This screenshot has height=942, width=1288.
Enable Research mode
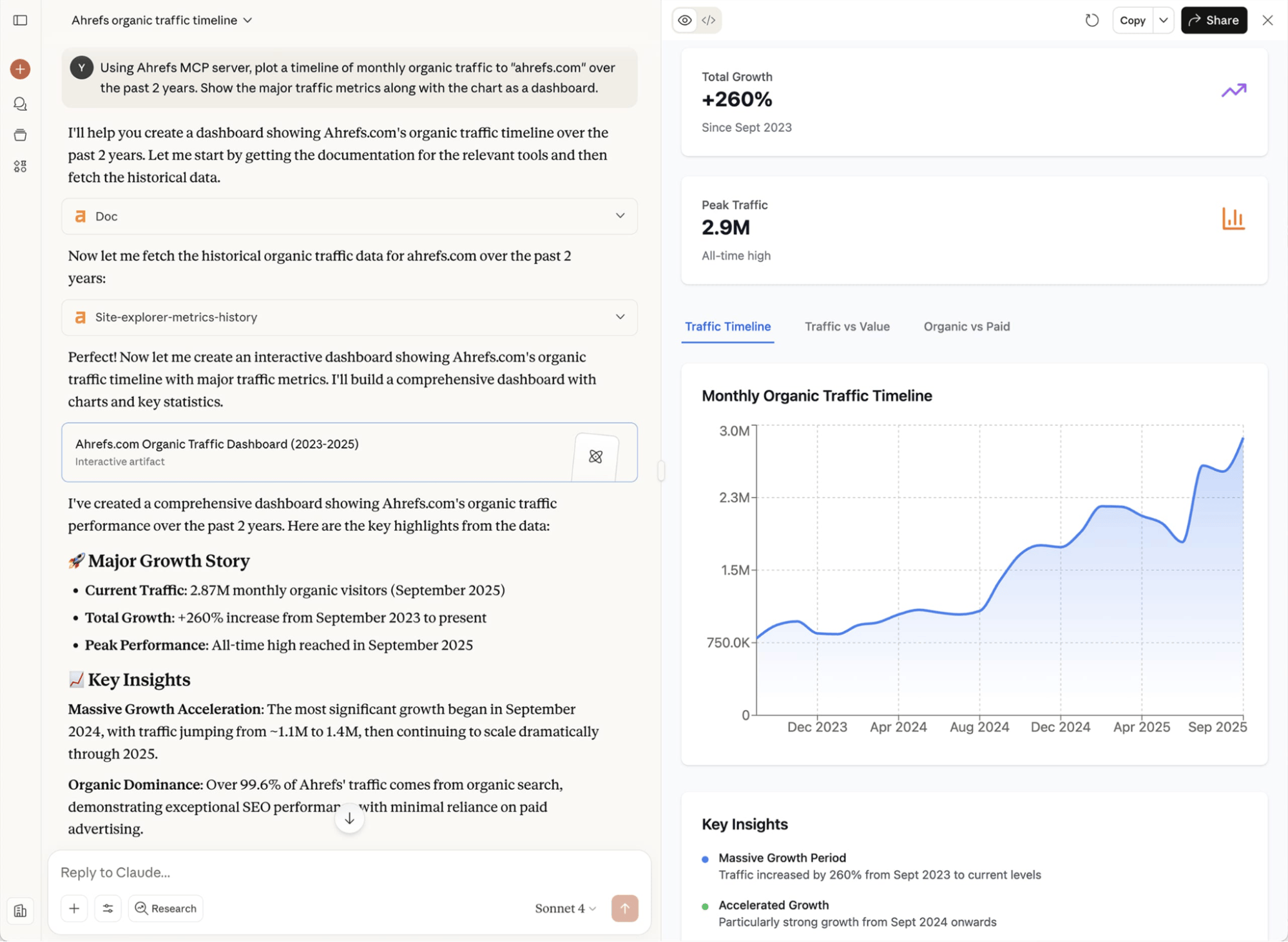(x=166, y=908)
